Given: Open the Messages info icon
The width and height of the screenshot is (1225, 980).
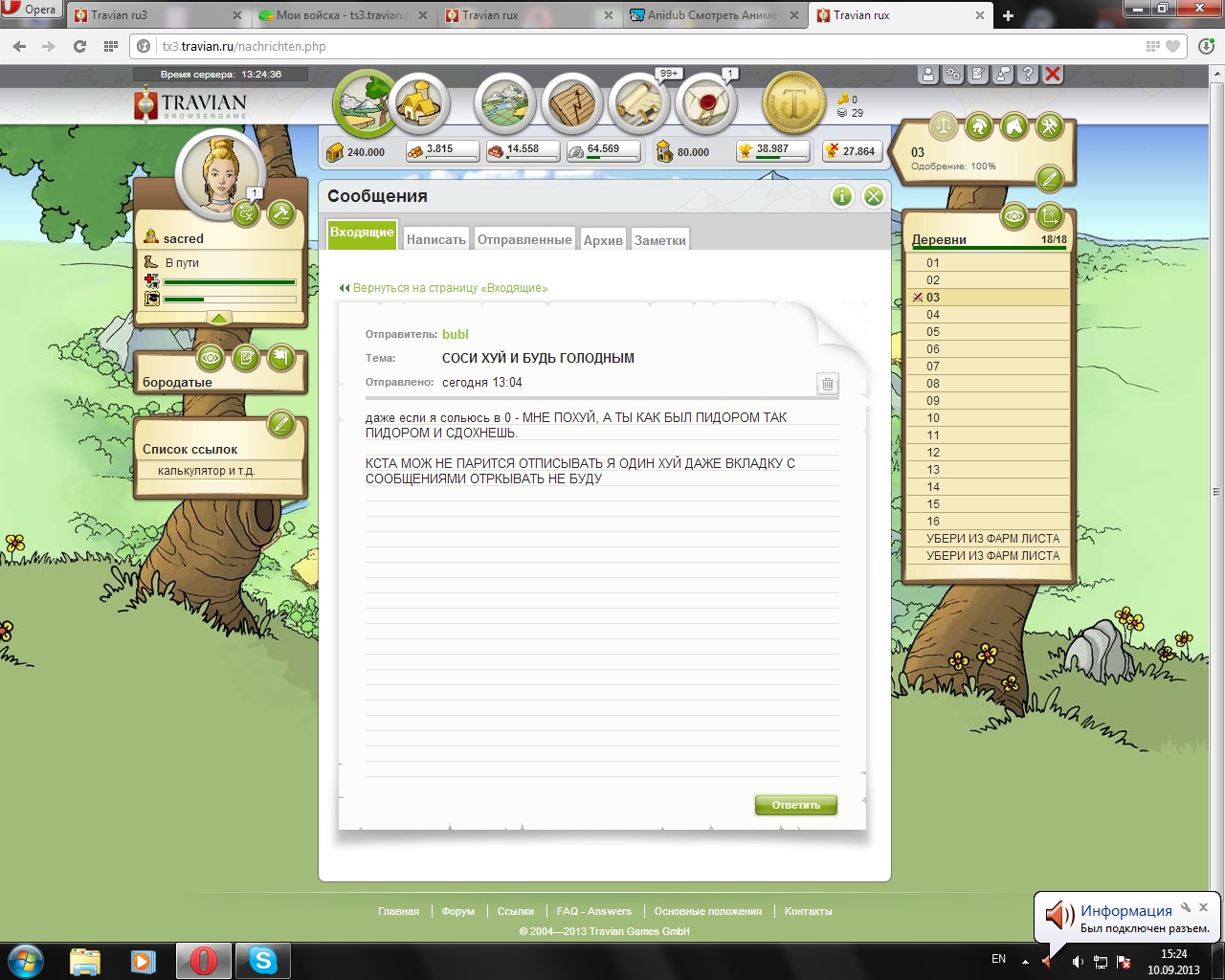Looking at the screenshot, I should click(842, 196).
